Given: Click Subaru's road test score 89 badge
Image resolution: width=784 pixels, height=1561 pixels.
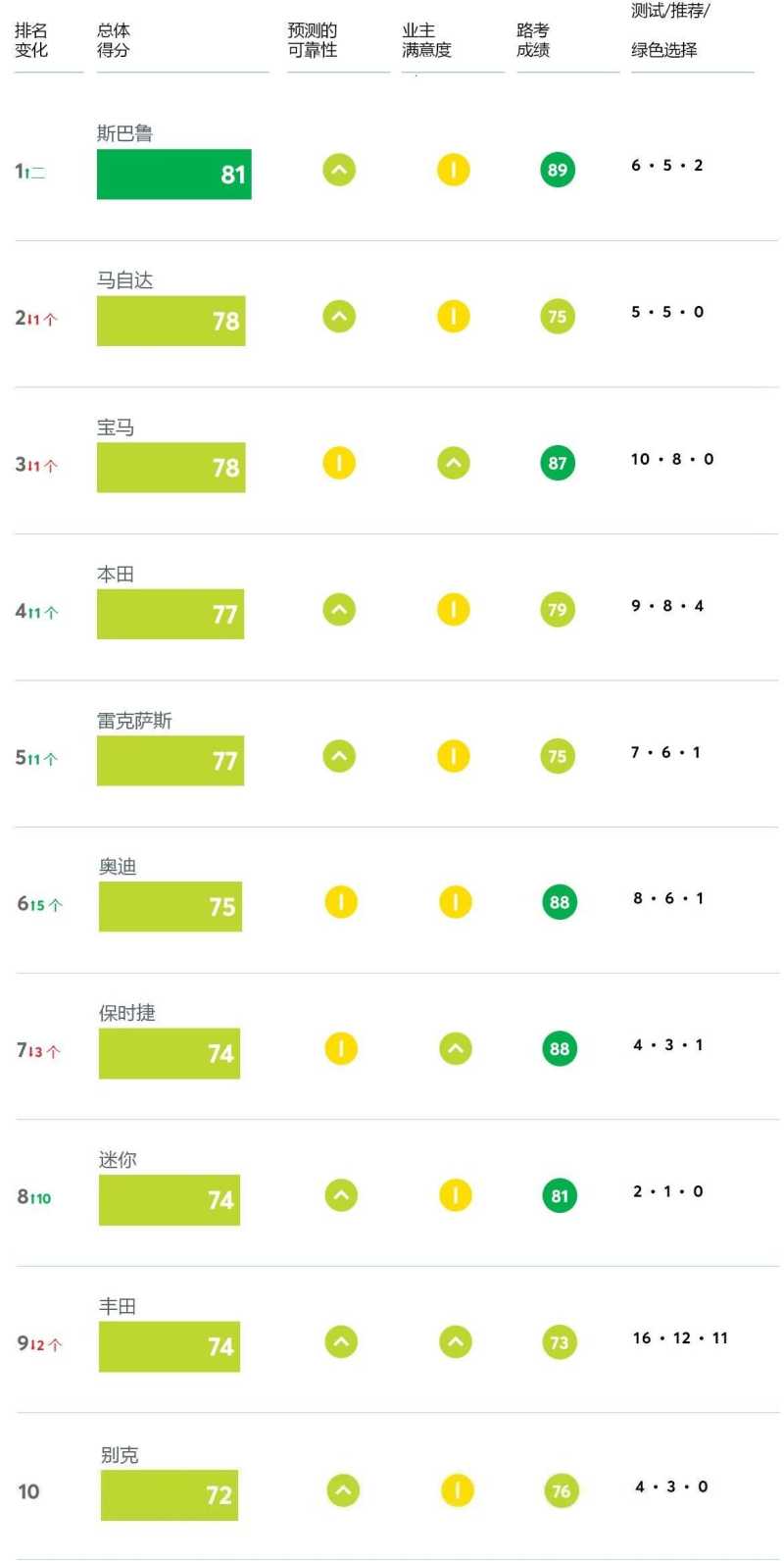Looking at the screenshot, I should click(x=557, y=171).
